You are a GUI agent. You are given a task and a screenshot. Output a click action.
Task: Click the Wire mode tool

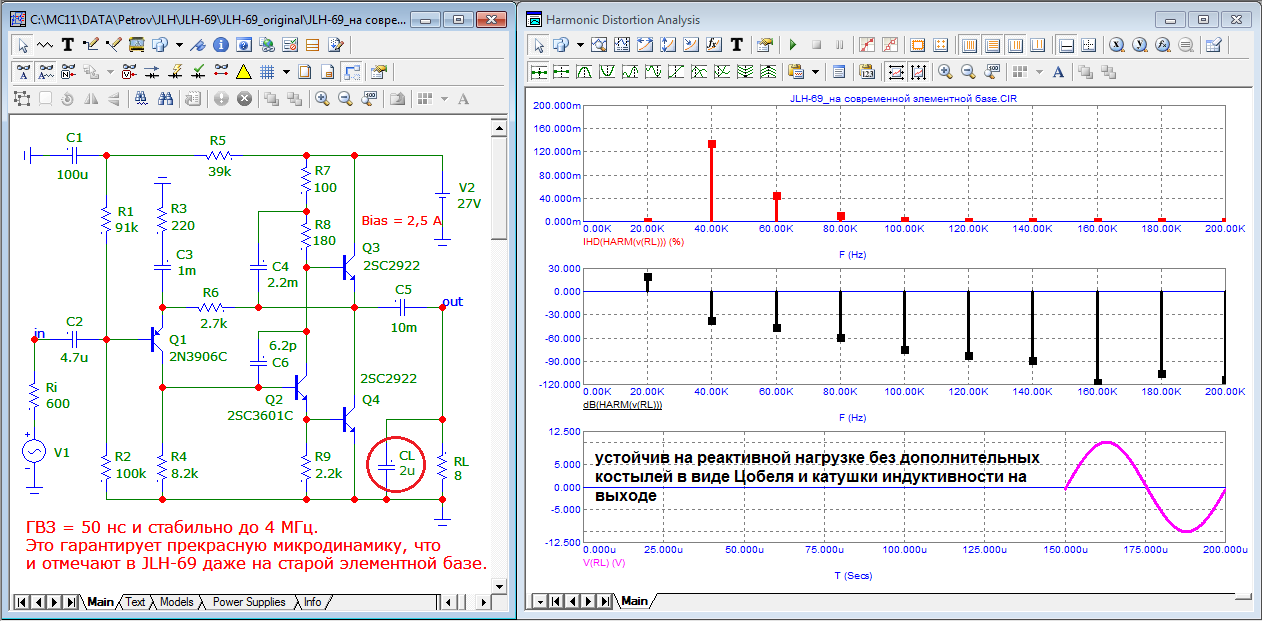point(92,44)
